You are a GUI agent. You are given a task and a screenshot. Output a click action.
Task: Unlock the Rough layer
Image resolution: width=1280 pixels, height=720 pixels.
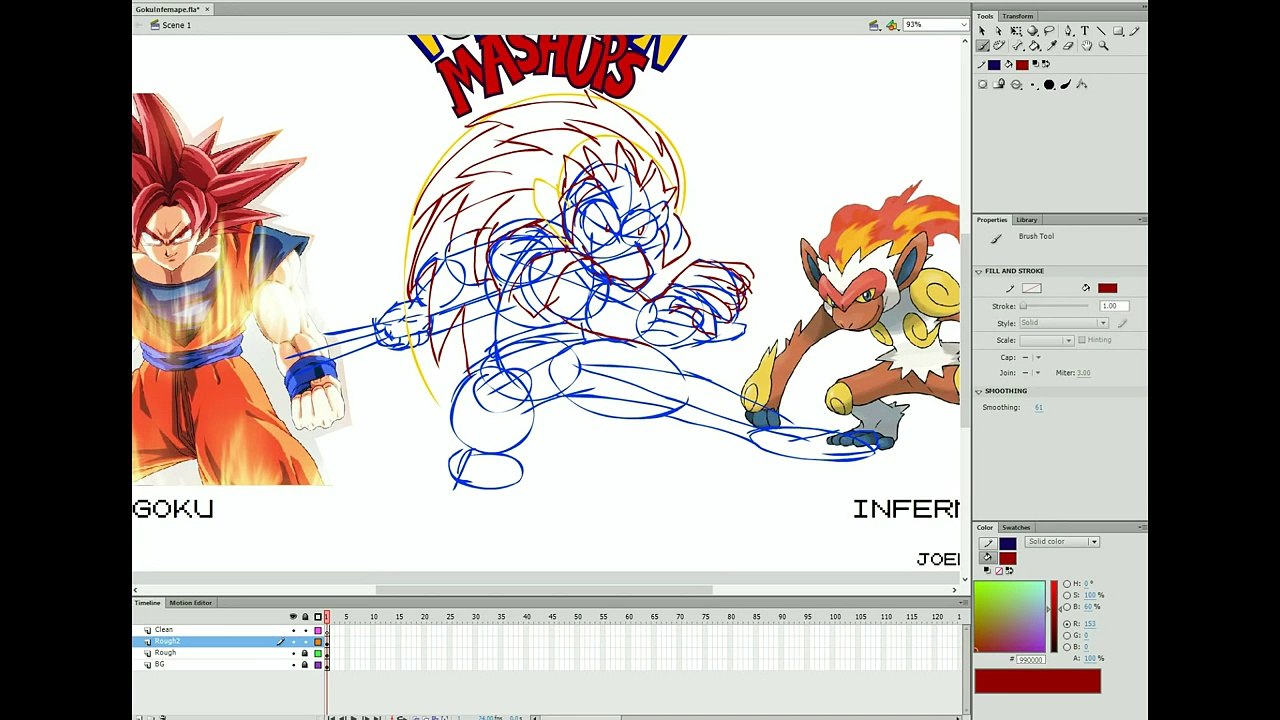pyautogui.click(x=305, y=653)
